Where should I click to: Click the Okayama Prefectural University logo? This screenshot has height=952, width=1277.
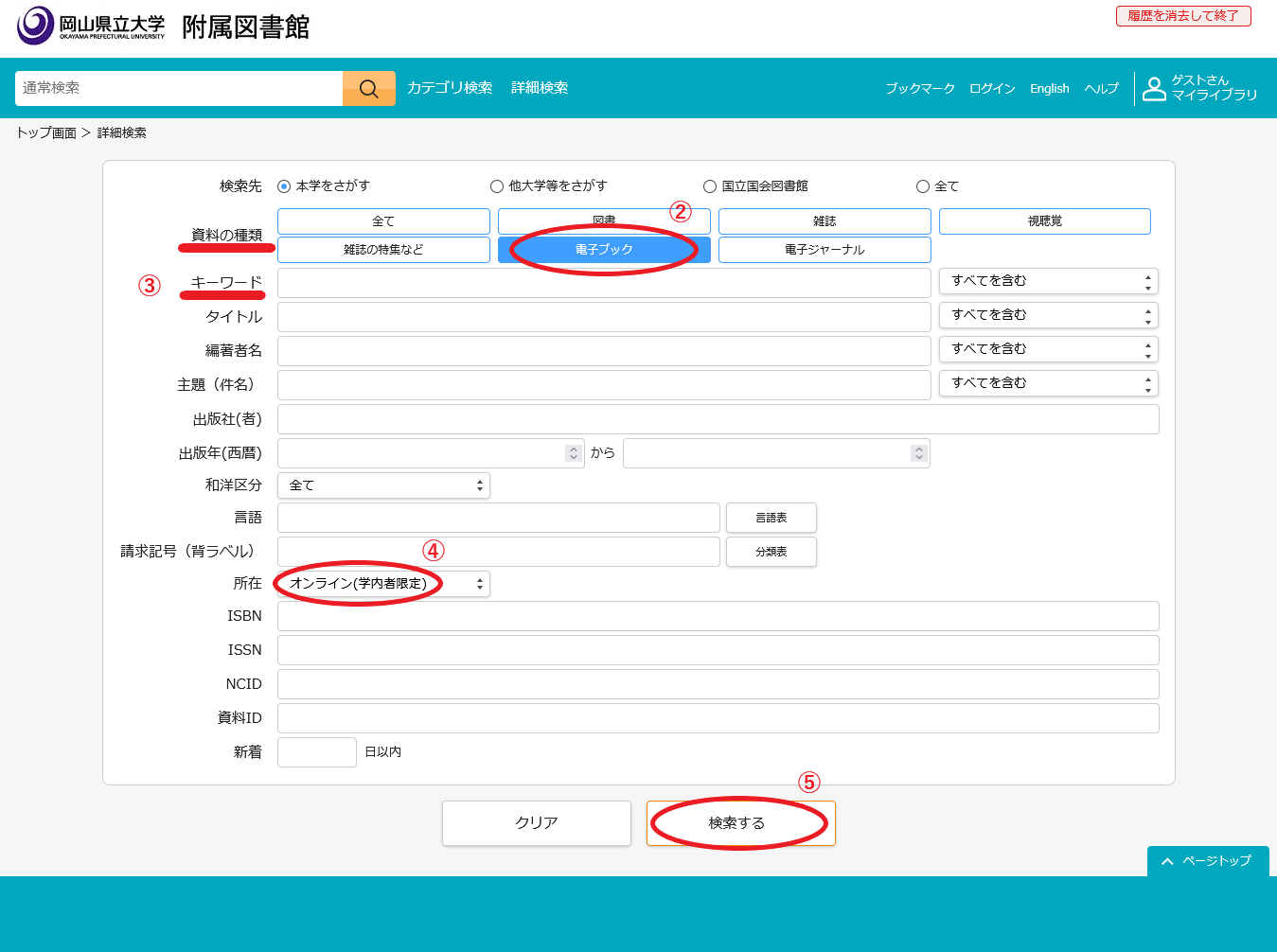(91, 26)
